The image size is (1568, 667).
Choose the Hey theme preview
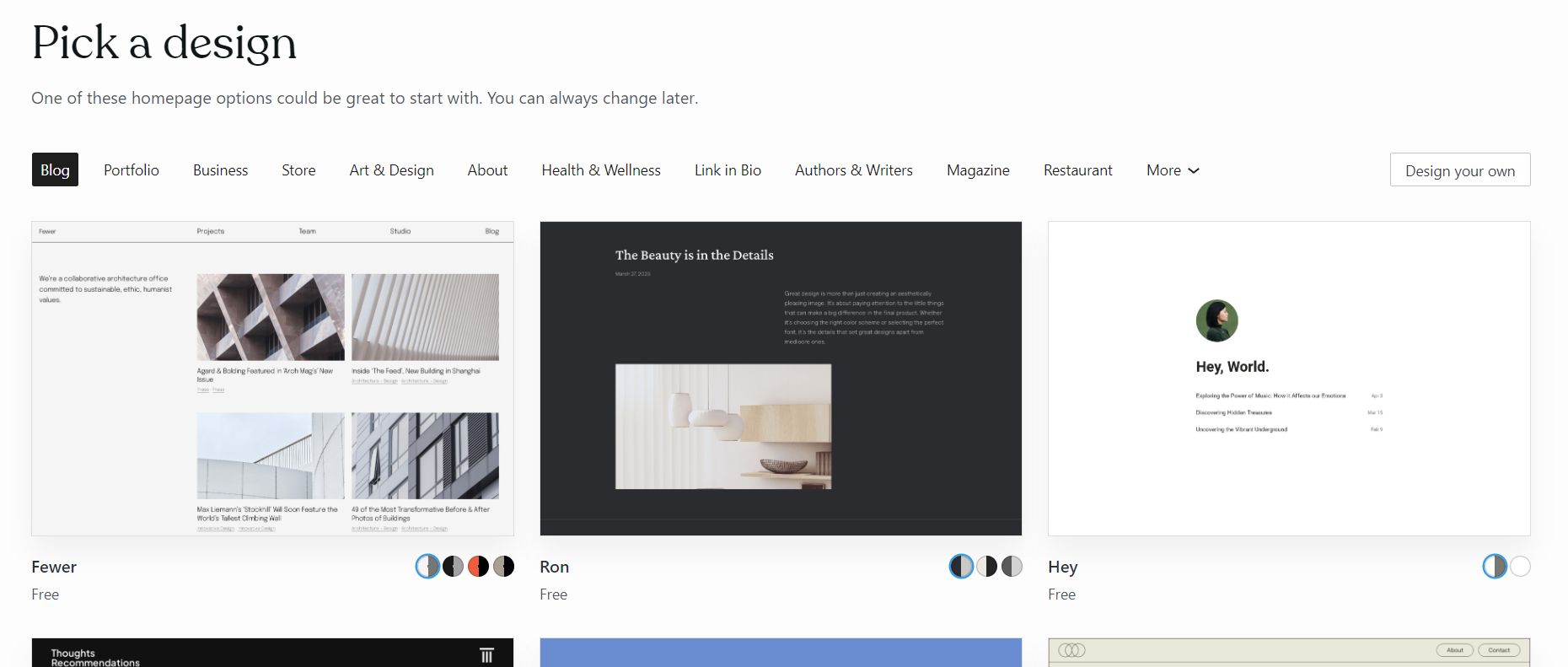tap(1289, 379)
